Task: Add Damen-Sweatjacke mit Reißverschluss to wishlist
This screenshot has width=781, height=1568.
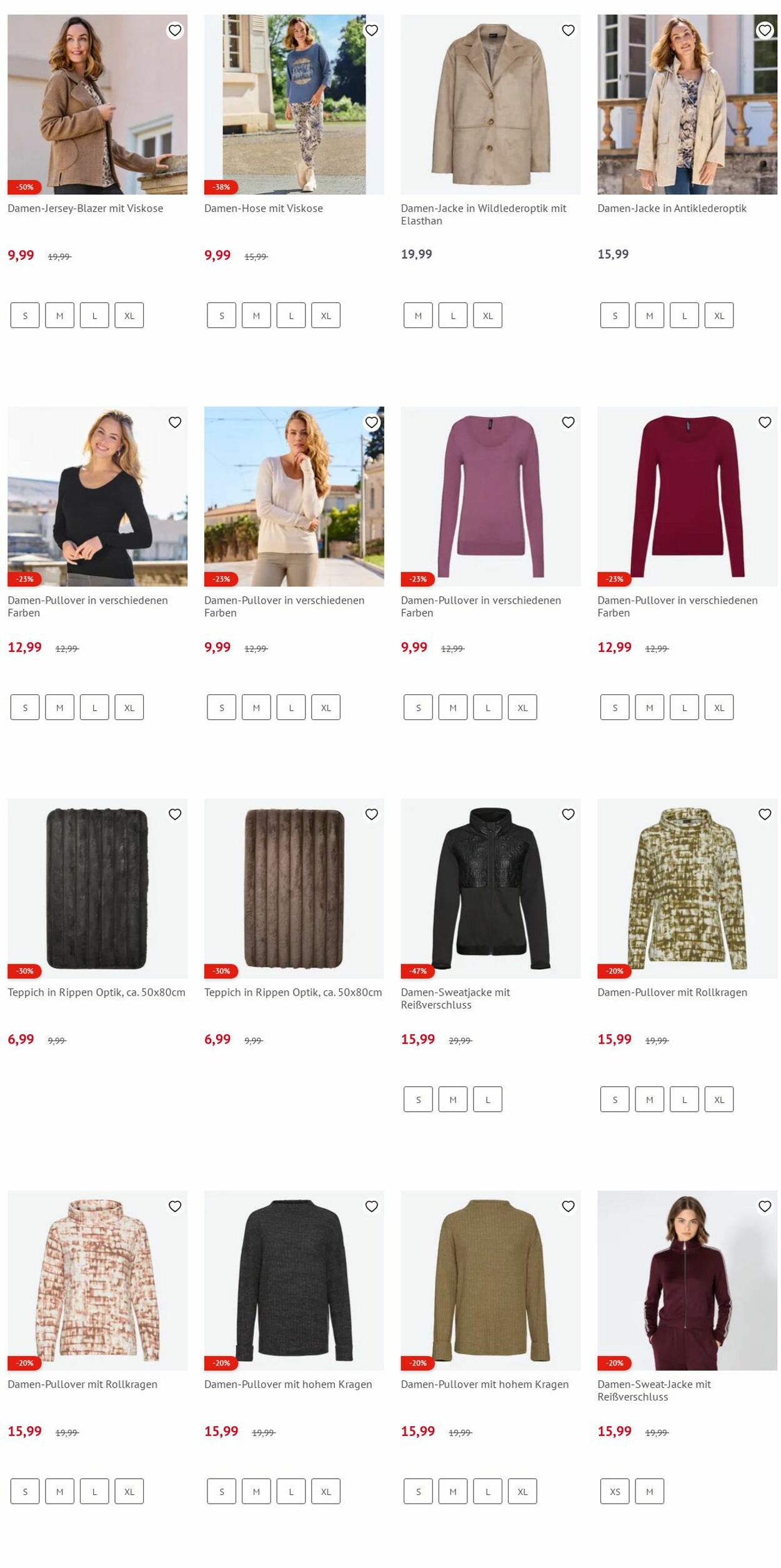Action: point(568,814)
